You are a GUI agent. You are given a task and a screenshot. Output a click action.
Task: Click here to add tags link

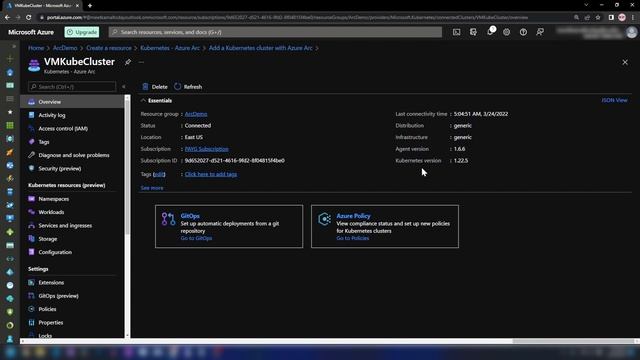[x=211, y=174]
